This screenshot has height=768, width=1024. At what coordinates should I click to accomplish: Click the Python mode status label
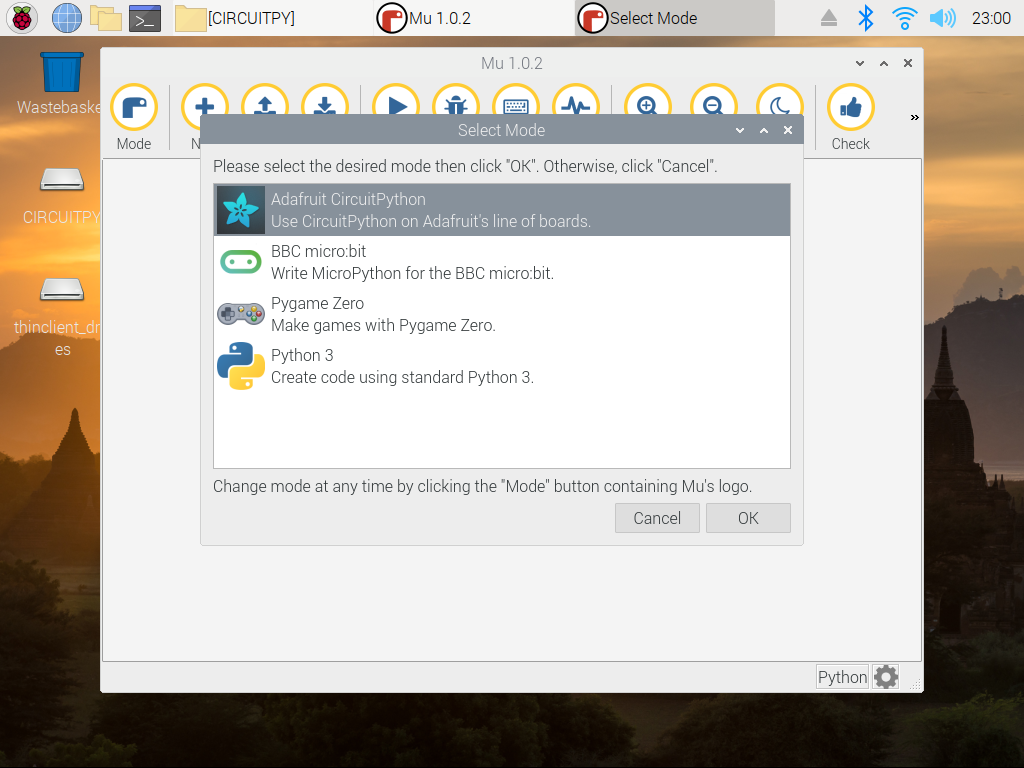pos(842,677)
